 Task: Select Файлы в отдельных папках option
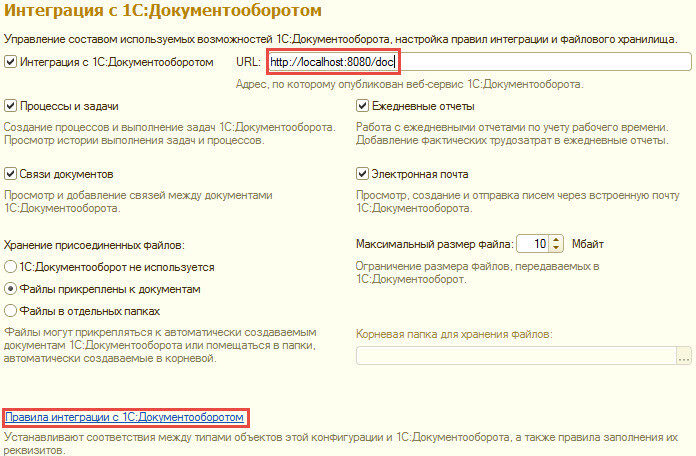coord(10,310)
